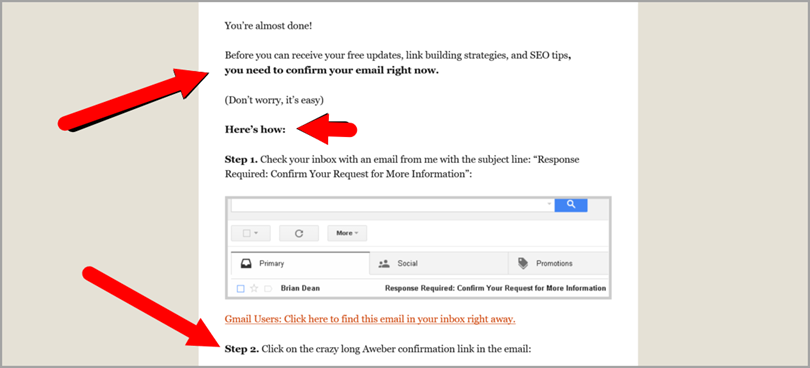Switch to the Primary inbox tab
This screenshot has width=810, height=368.
coord(300,264)
